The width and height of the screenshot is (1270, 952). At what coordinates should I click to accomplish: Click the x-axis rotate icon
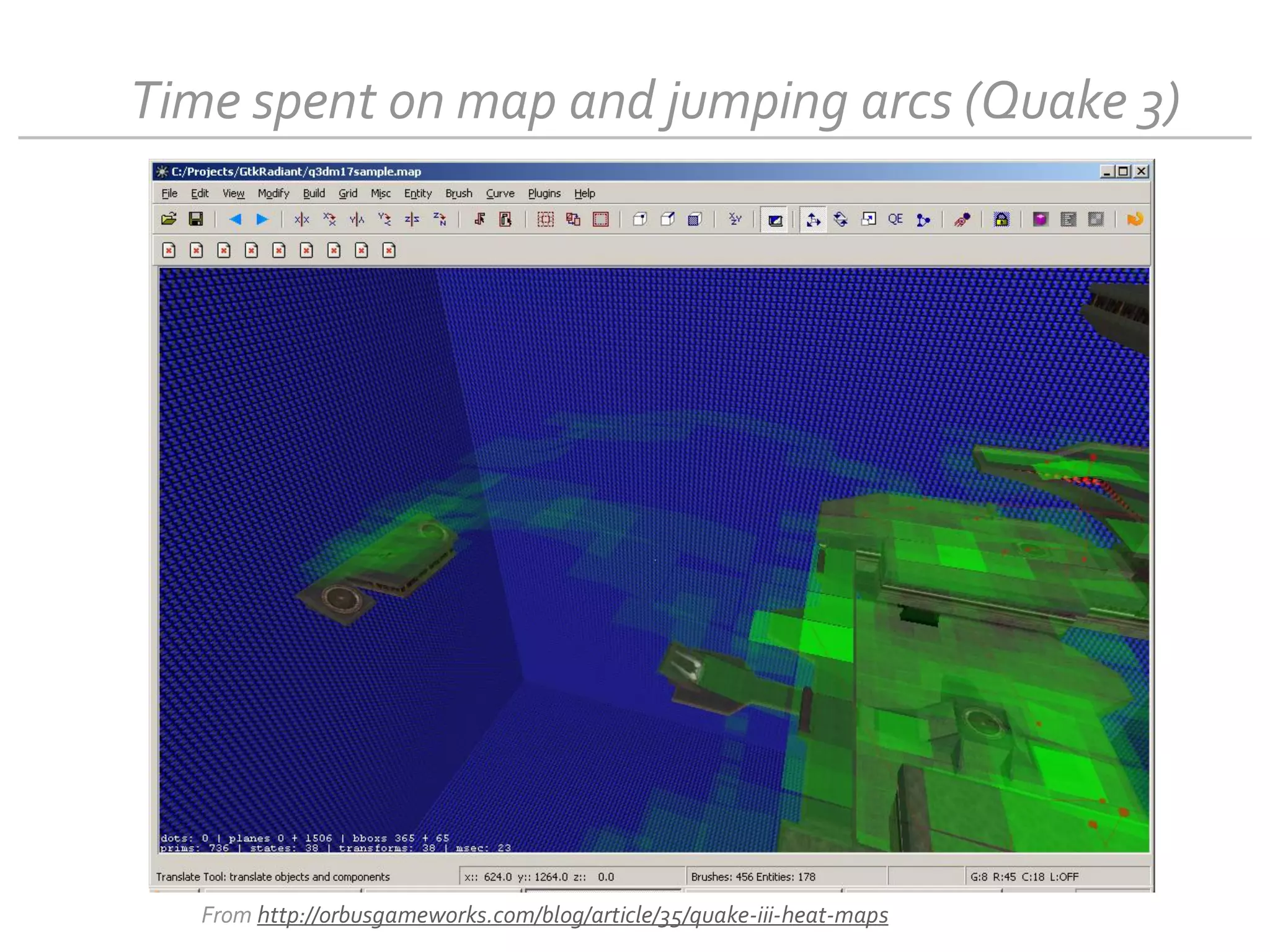(x=329, y=219)
